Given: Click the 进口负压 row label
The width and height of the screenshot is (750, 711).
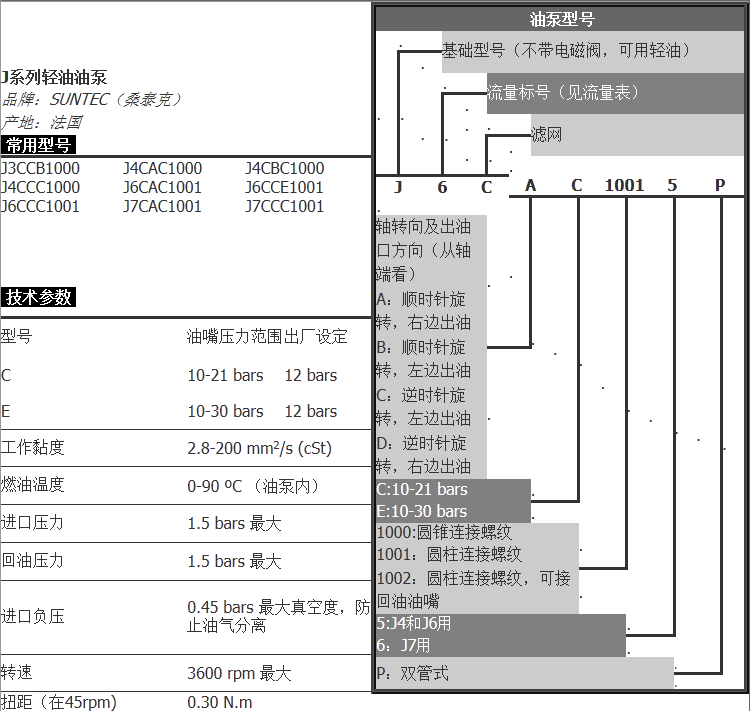Looking at the screenshot, I should (x=32, y=616).
